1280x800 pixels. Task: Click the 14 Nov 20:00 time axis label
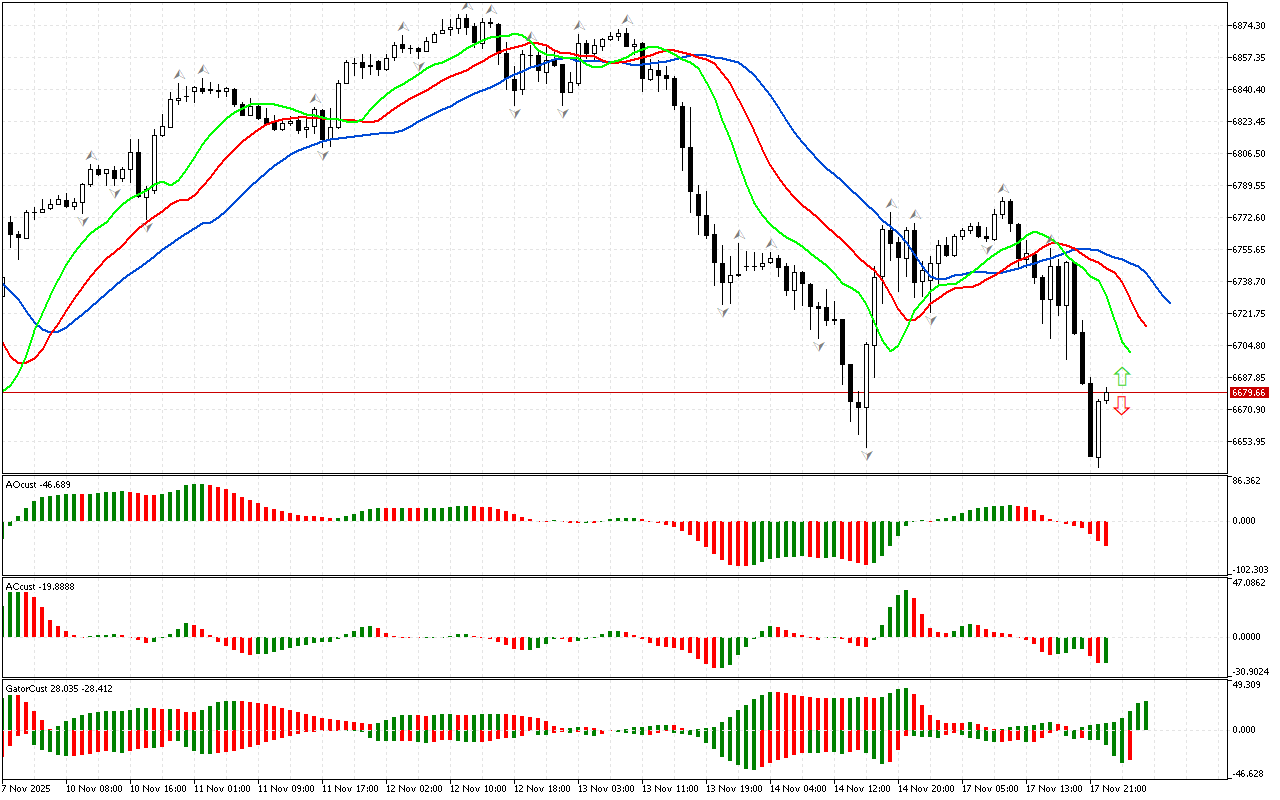pyautogui.click(x=927, y=788)
